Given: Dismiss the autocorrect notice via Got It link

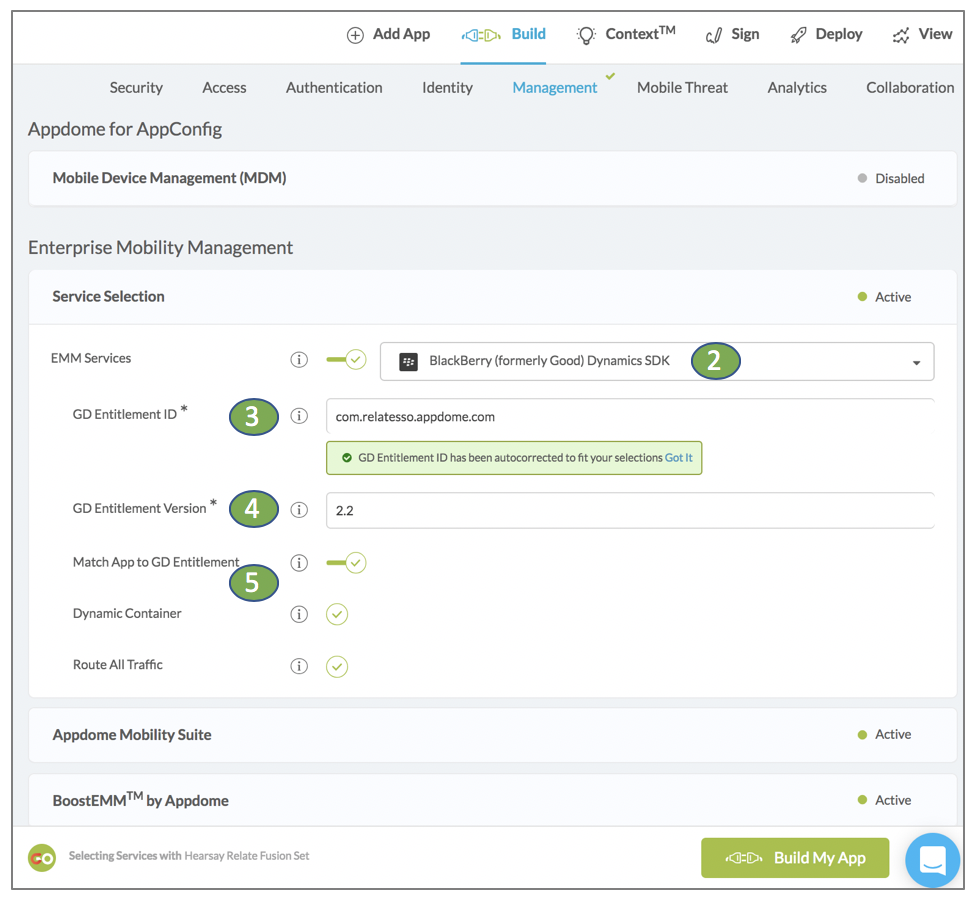Looking at the screenshot, I should click(x=679, y=457).
